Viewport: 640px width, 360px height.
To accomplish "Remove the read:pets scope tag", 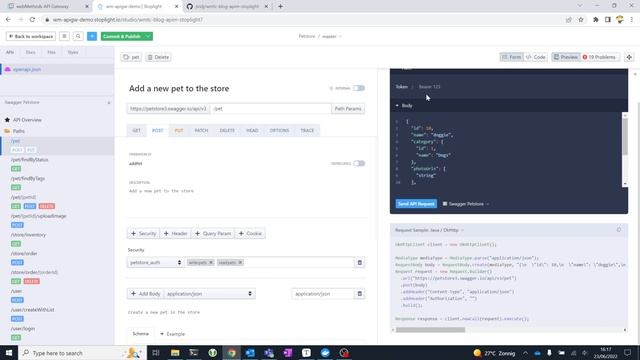I will tap(240, 262).
